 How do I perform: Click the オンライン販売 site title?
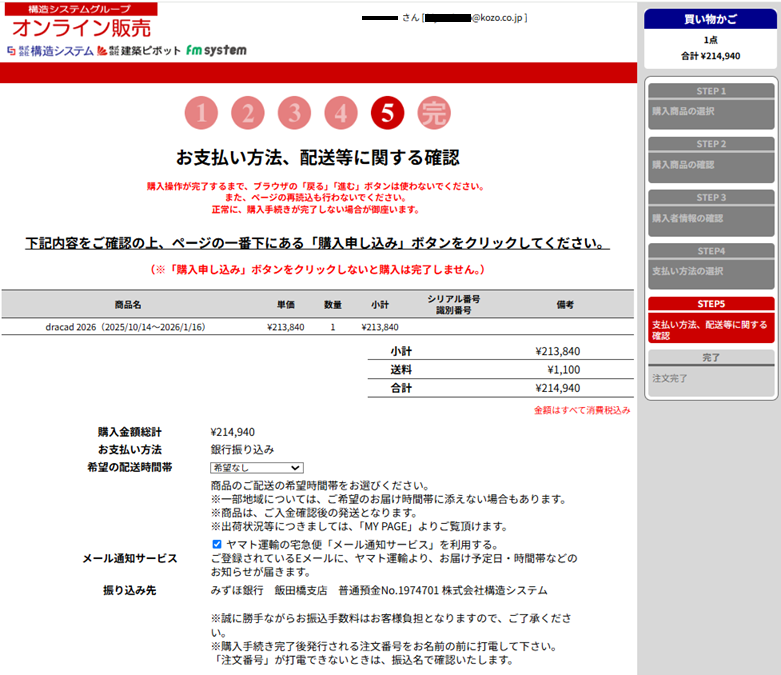pyautogui.click(x=82, y=28)
